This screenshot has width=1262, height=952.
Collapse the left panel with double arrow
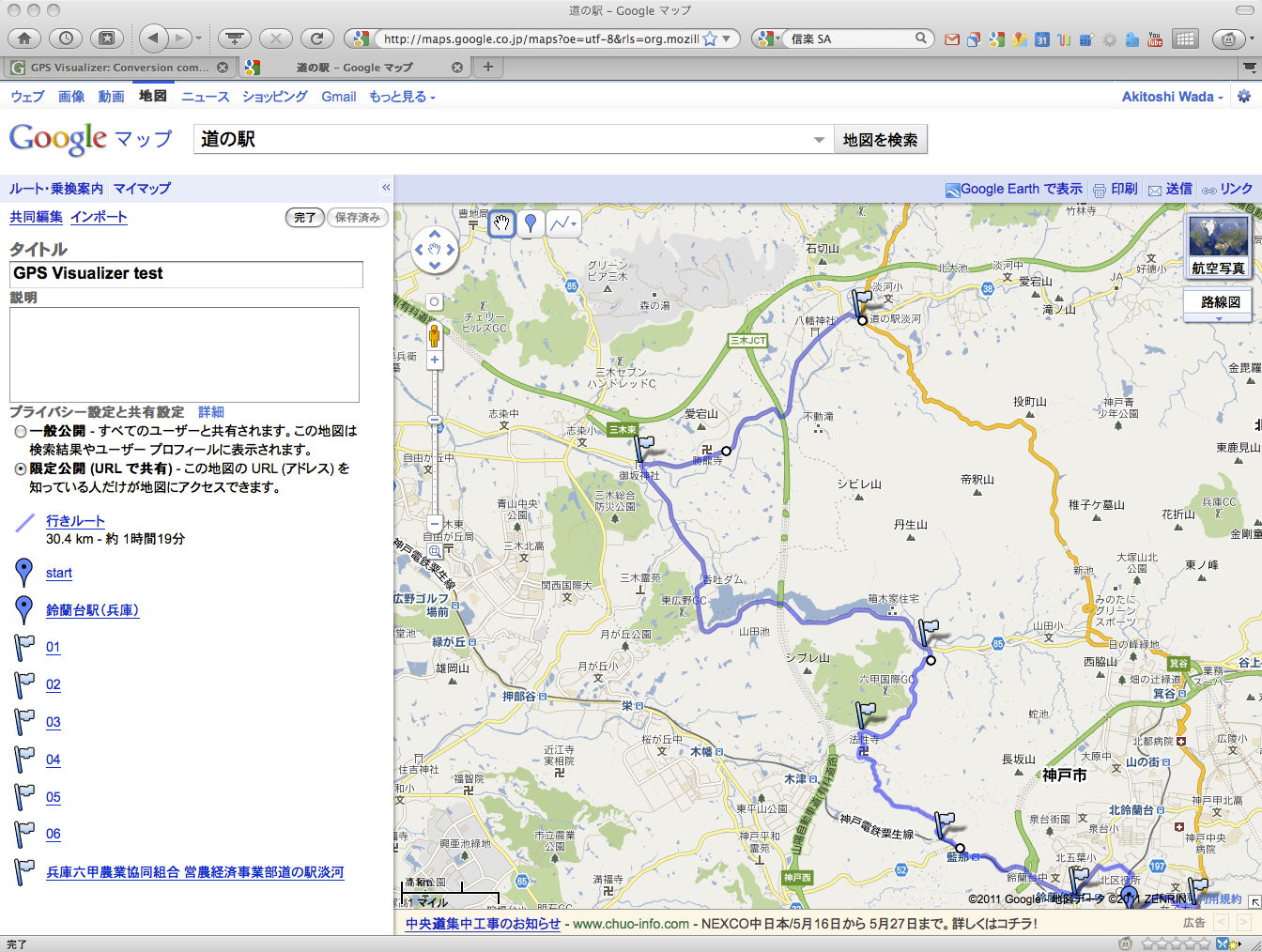point(385,188)
